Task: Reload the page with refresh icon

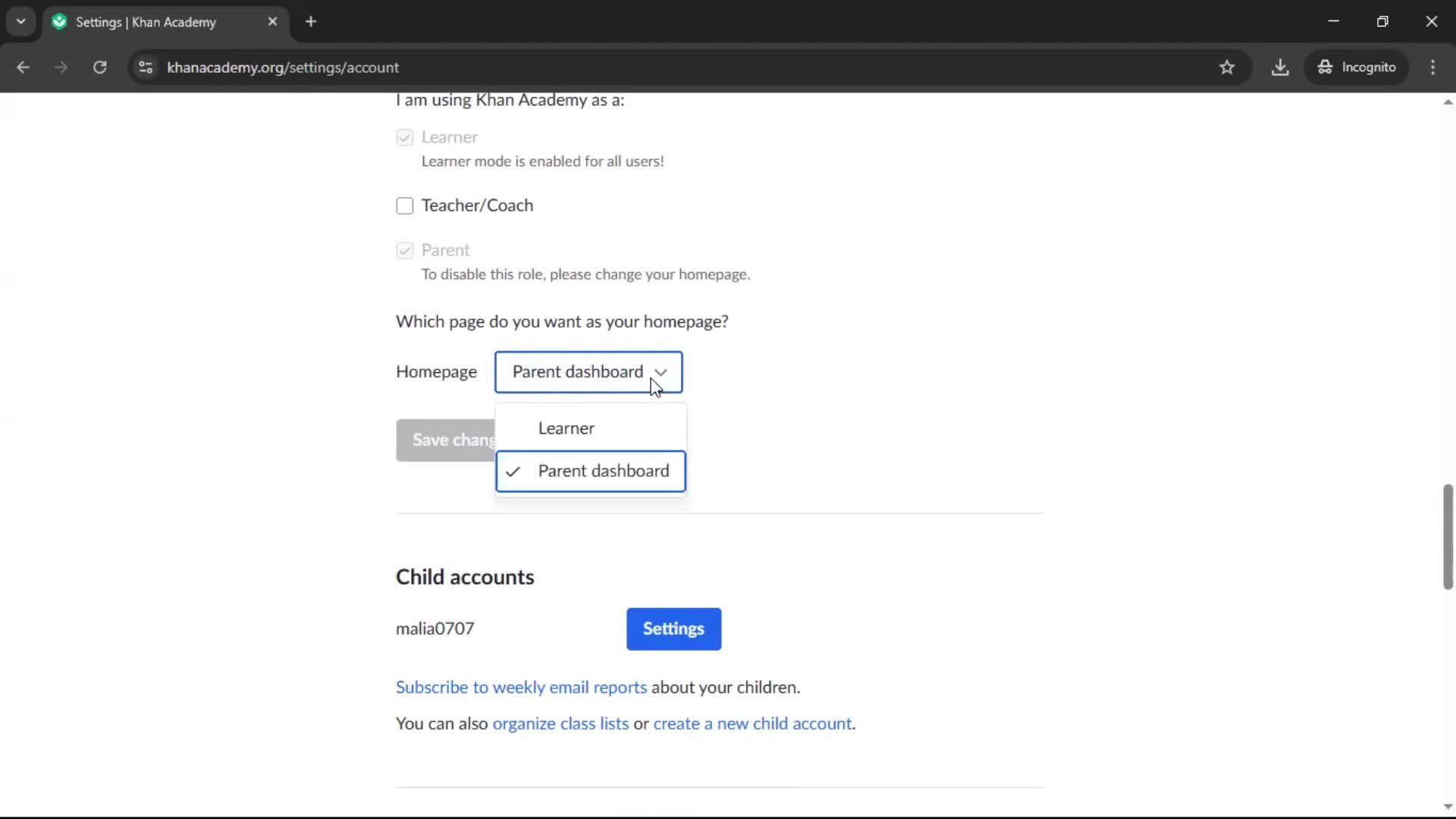Action: pos(99,67)
